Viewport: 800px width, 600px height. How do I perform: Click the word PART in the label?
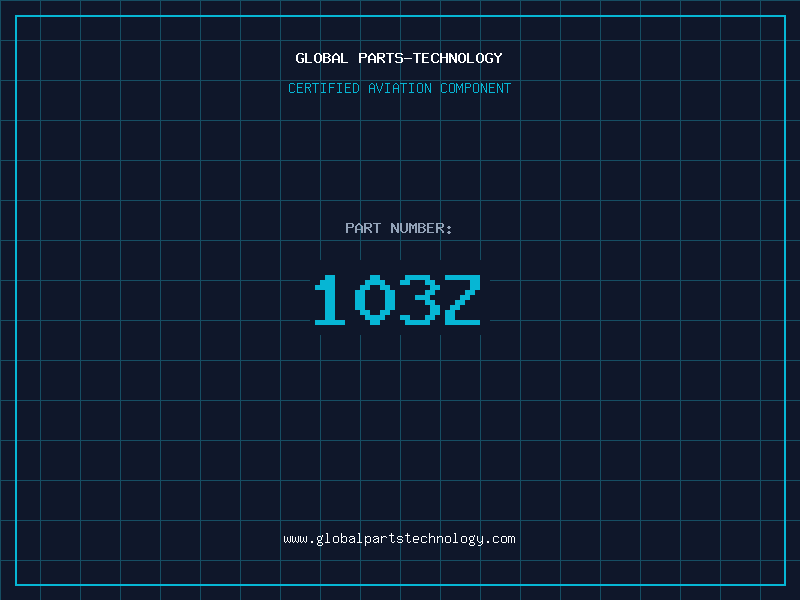click(363, 229)
